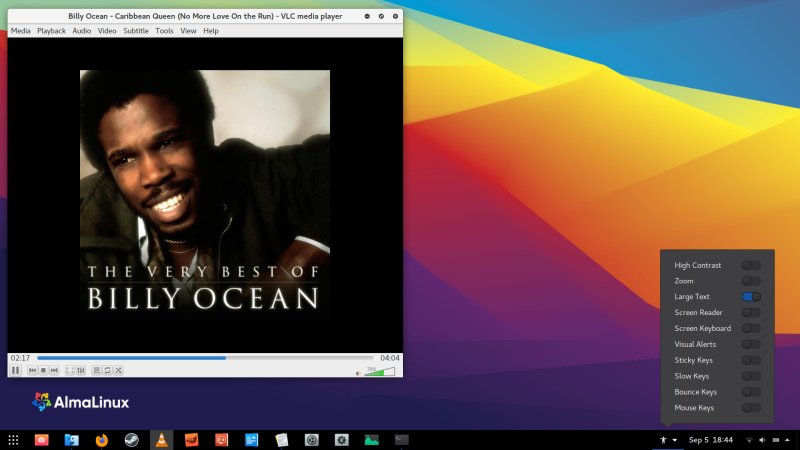Toggle the Mouse Keys switch
The height and width of the screenshot is (450, 800).
751,408
